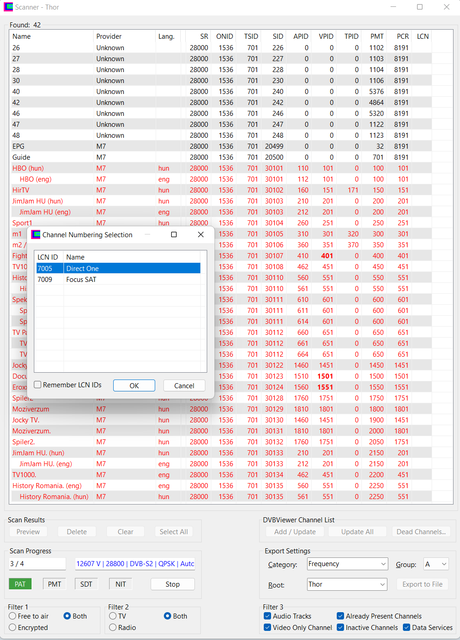Select the Free to air radio option

coord(13,616)
